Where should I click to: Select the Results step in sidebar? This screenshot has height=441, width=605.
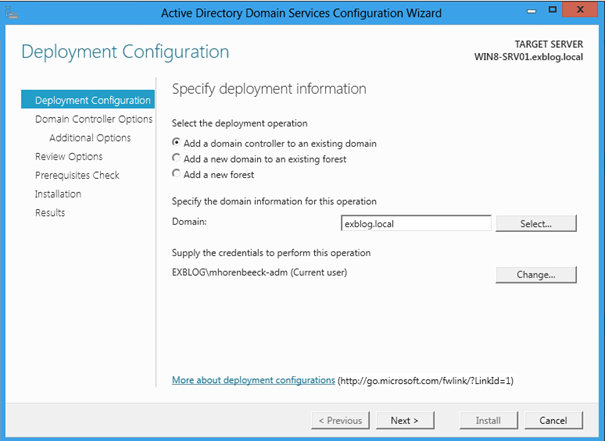pos(50,213)
